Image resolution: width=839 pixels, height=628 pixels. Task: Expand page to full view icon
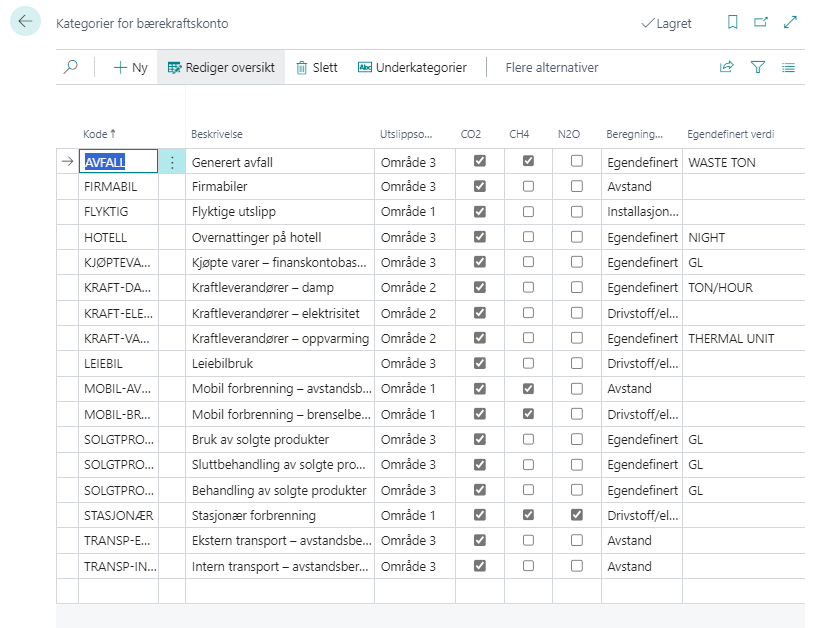point(790,23)
